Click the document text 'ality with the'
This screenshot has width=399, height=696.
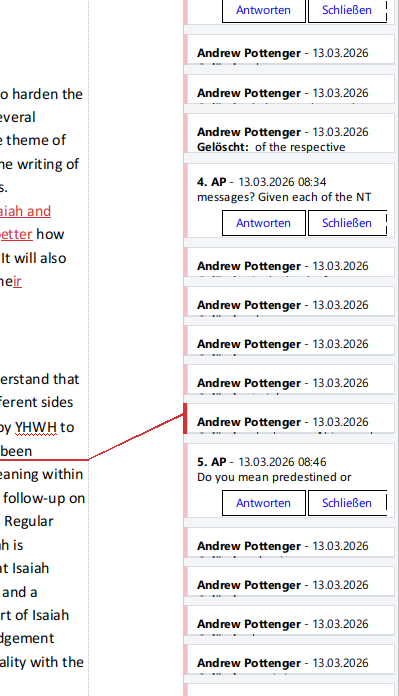click(42, 662)
